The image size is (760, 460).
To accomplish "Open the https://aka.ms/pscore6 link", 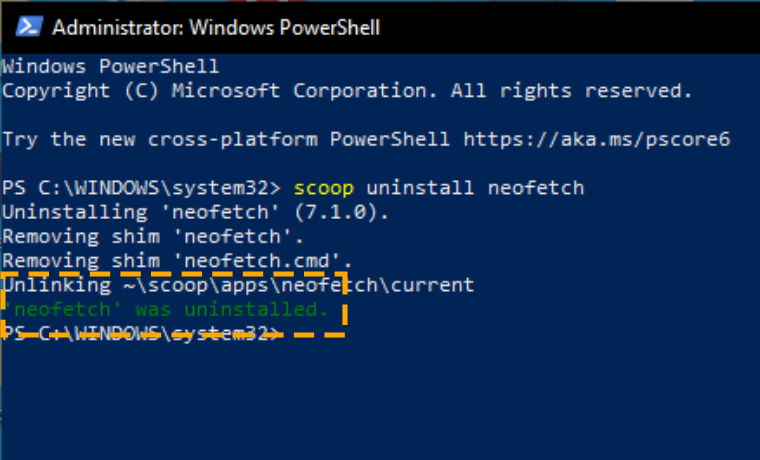I will pos(597,140).
